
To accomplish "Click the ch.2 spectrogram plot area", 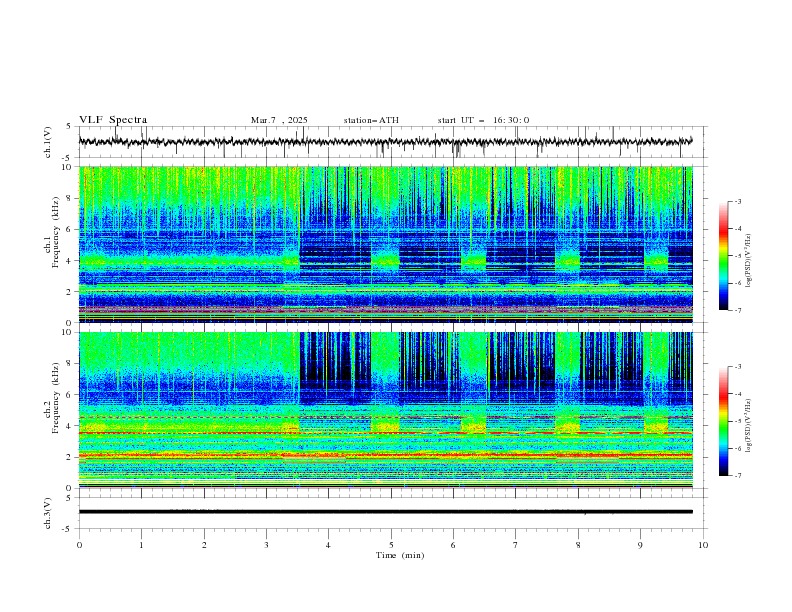I will [386, 410].
